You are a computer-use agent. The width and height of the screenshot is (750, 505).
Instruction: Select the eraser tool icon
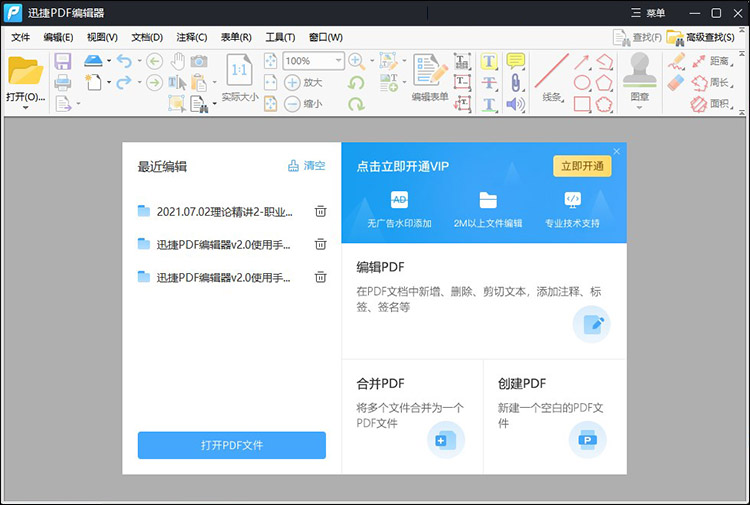pyautogui.click(x=676, y=83)
